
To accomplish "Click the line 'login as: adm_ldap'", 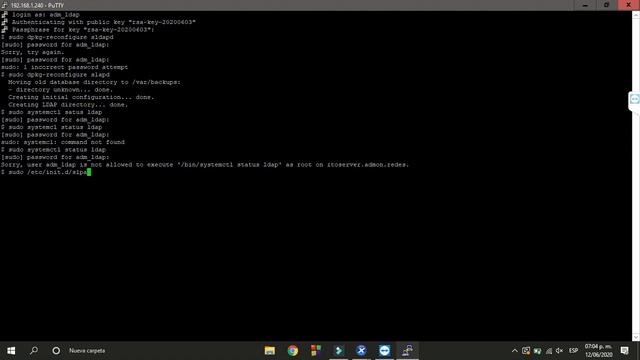I will coord(46,15).
